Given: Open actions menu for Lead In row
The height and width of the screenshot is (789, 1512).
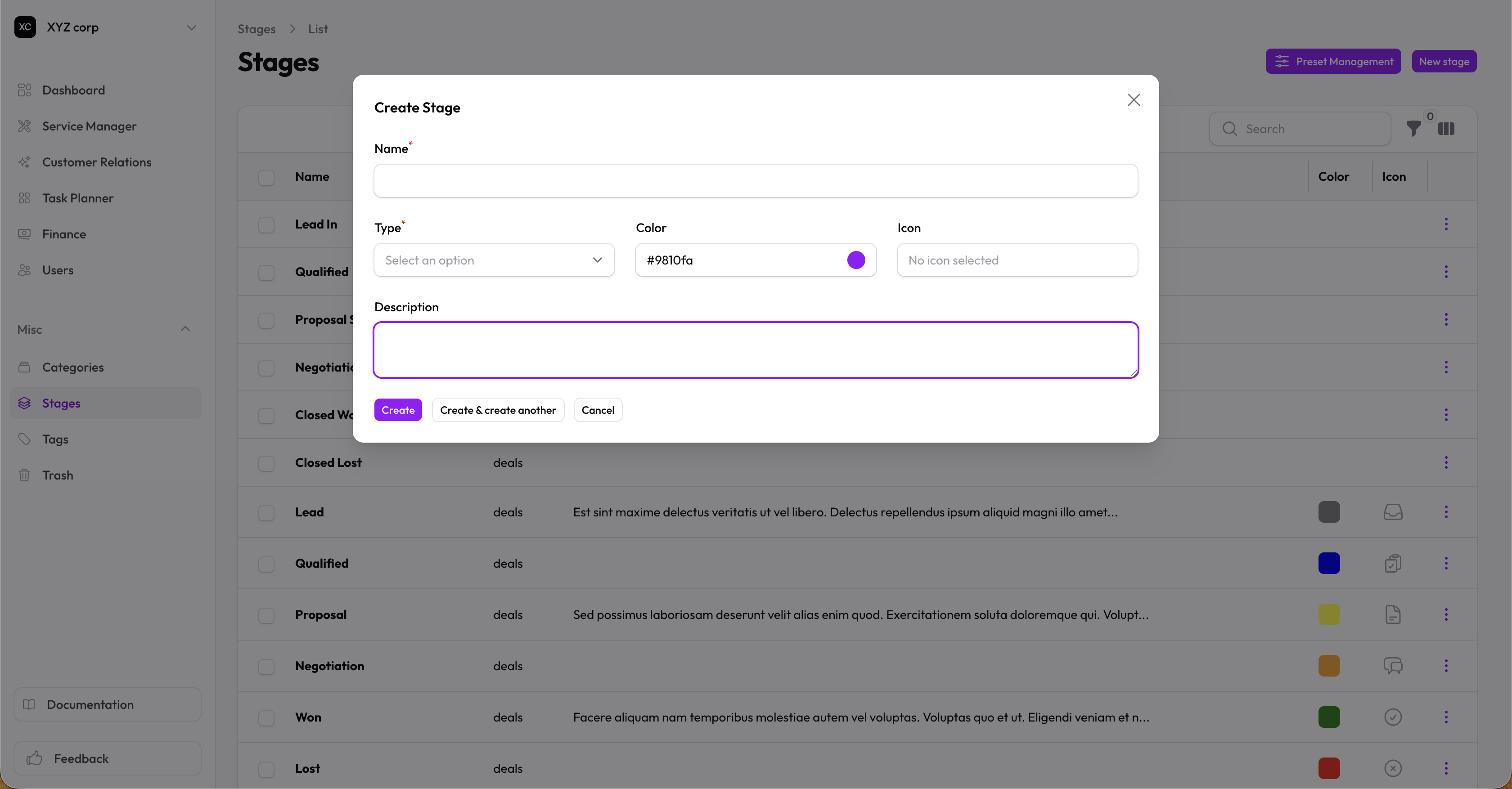Looking at the screenshot, I should [1446, 224].
